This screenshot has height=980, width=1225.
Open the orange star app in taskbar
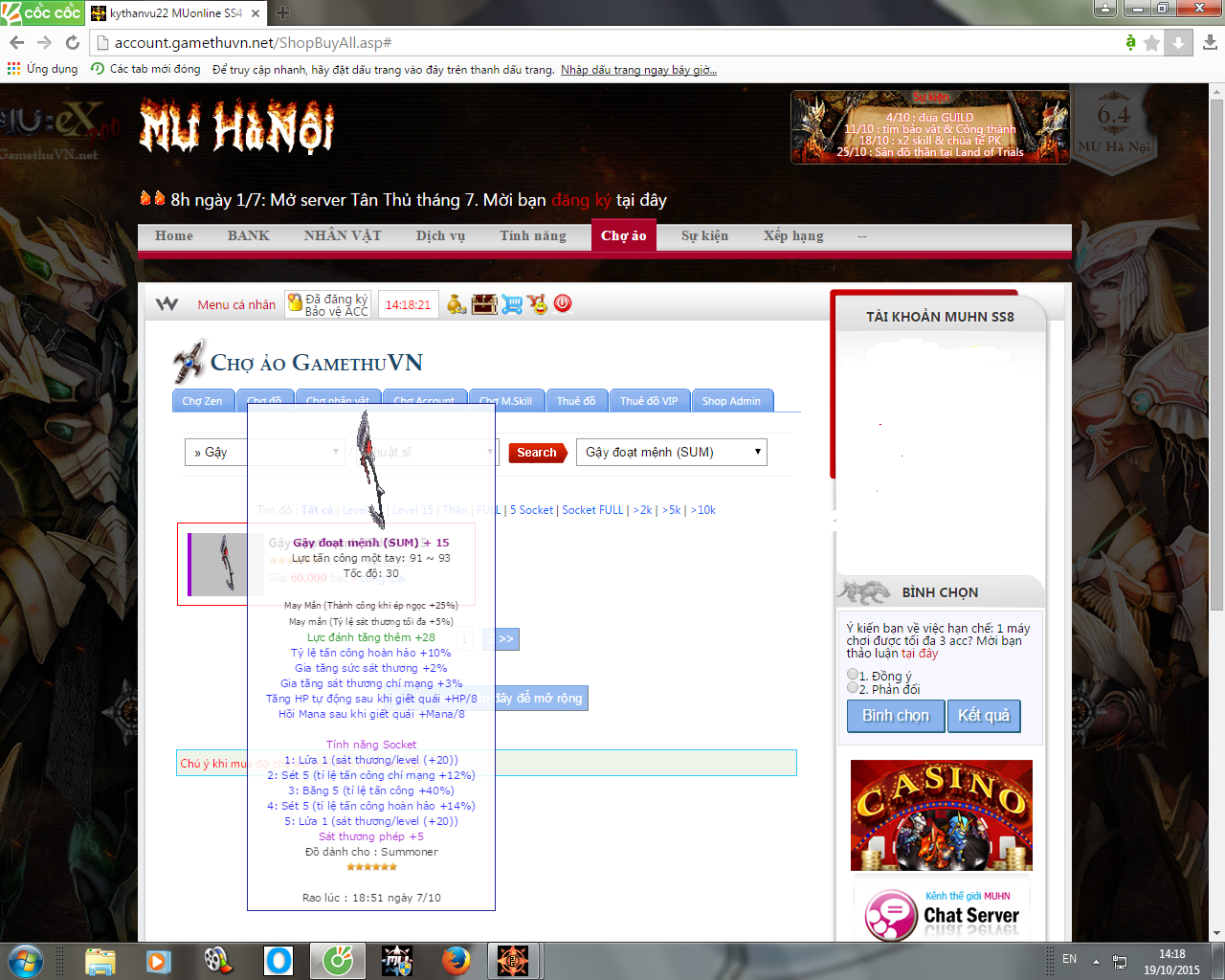pyautogui.click(x=513, y=960)
